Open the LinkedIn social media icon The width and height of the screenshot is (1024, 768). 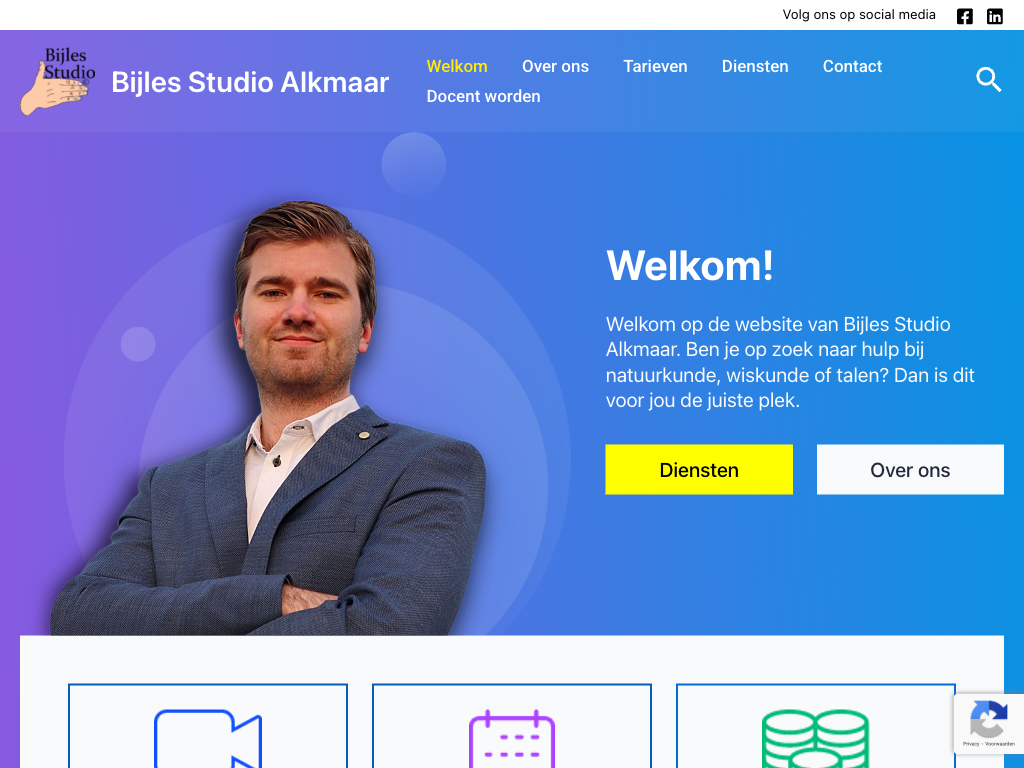[995, 16]
